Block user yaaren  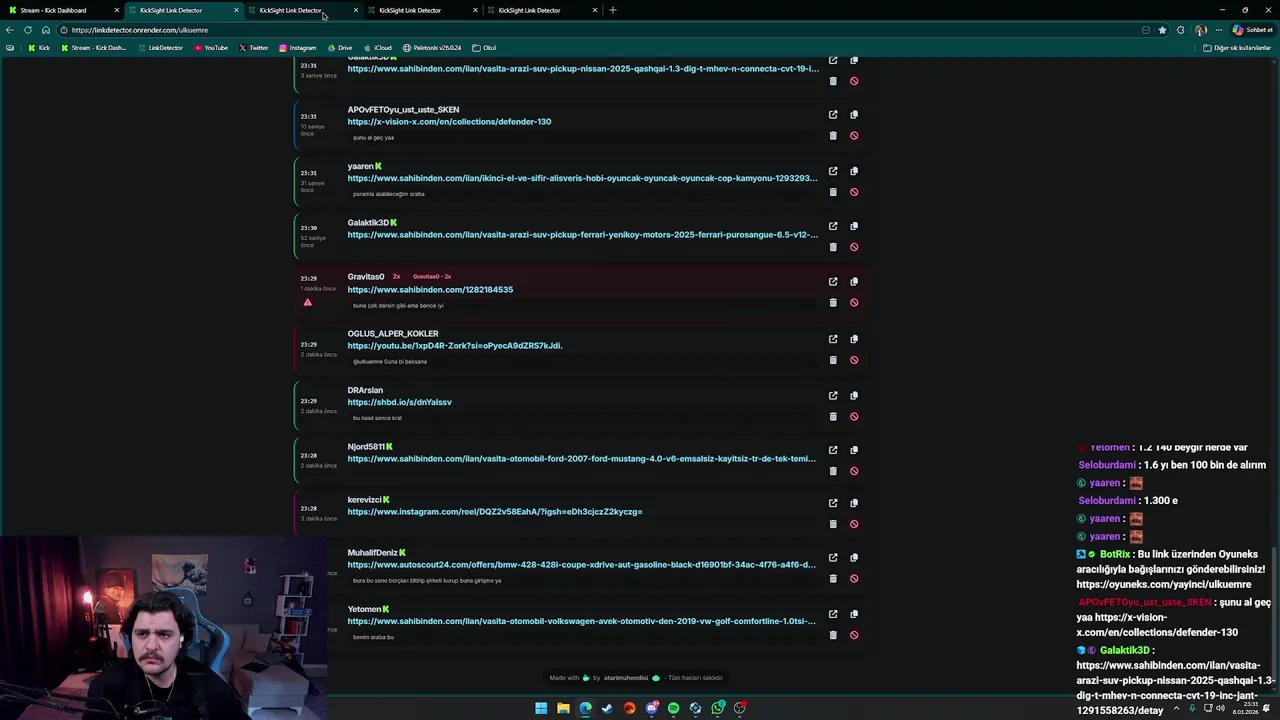click(854, 192)
